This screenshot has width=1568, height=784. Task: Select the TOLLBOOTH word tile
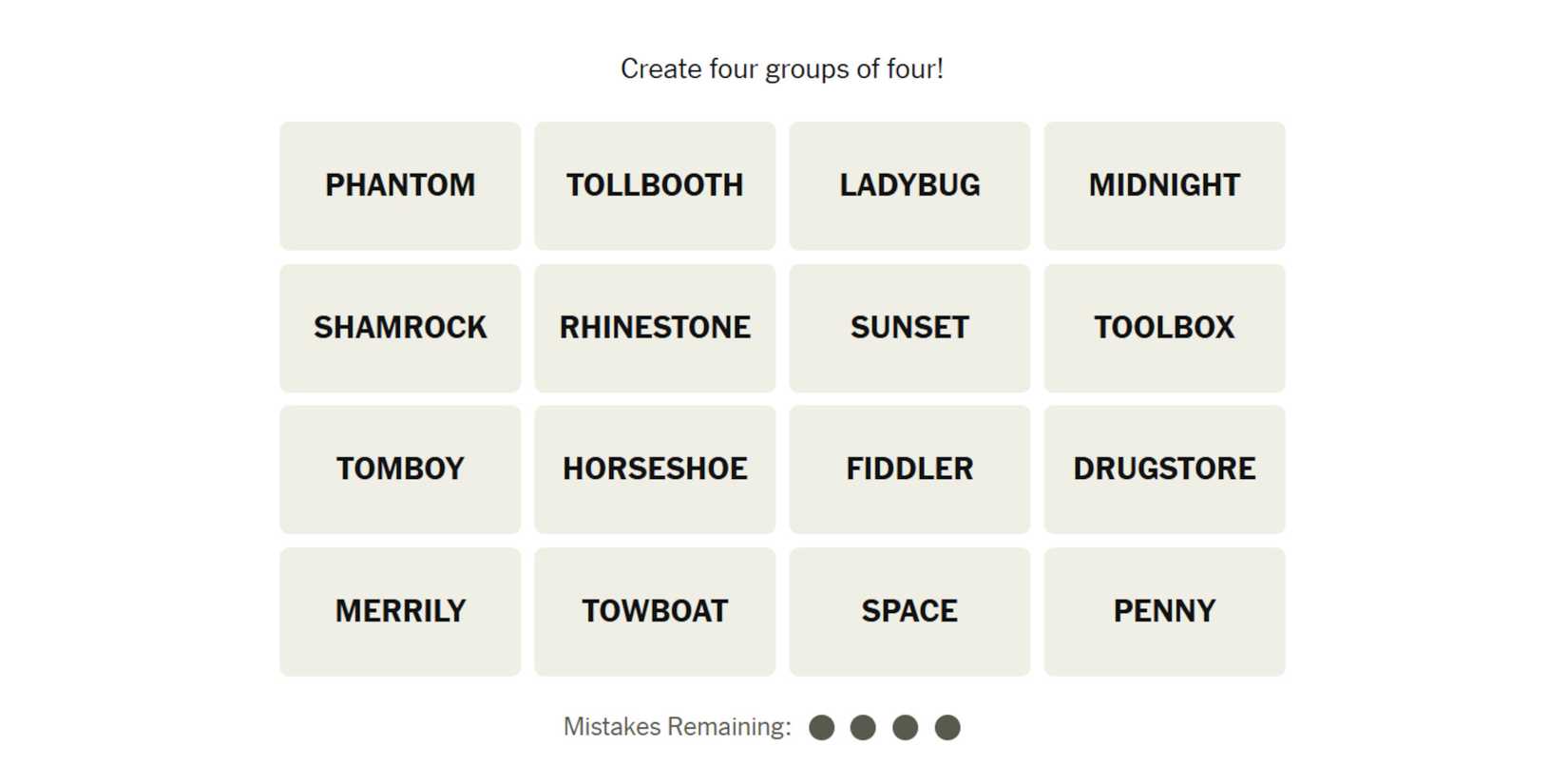click(655, 185)
